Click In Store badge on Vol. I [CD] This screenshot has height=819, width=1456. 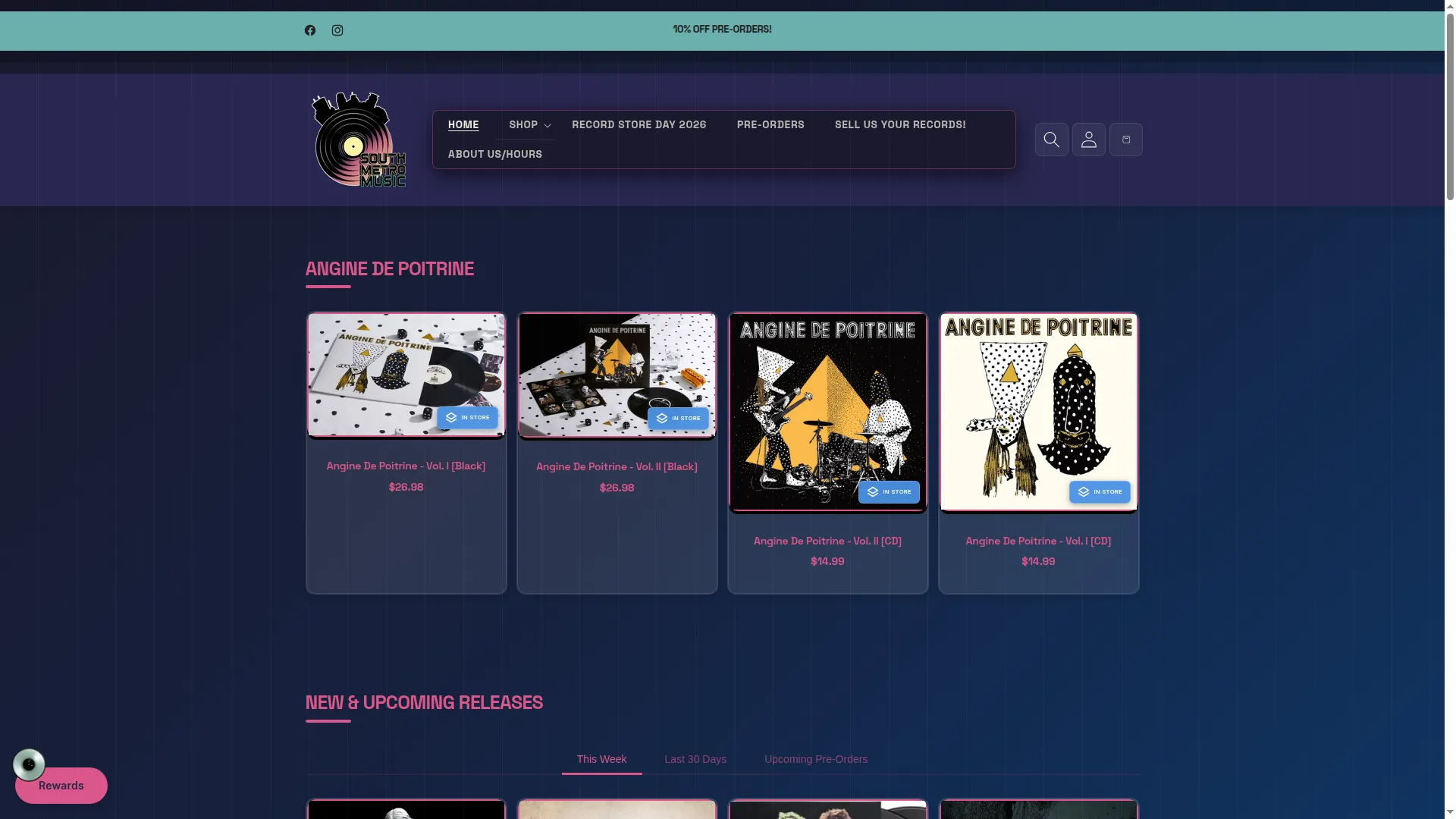pos(1100,492)
